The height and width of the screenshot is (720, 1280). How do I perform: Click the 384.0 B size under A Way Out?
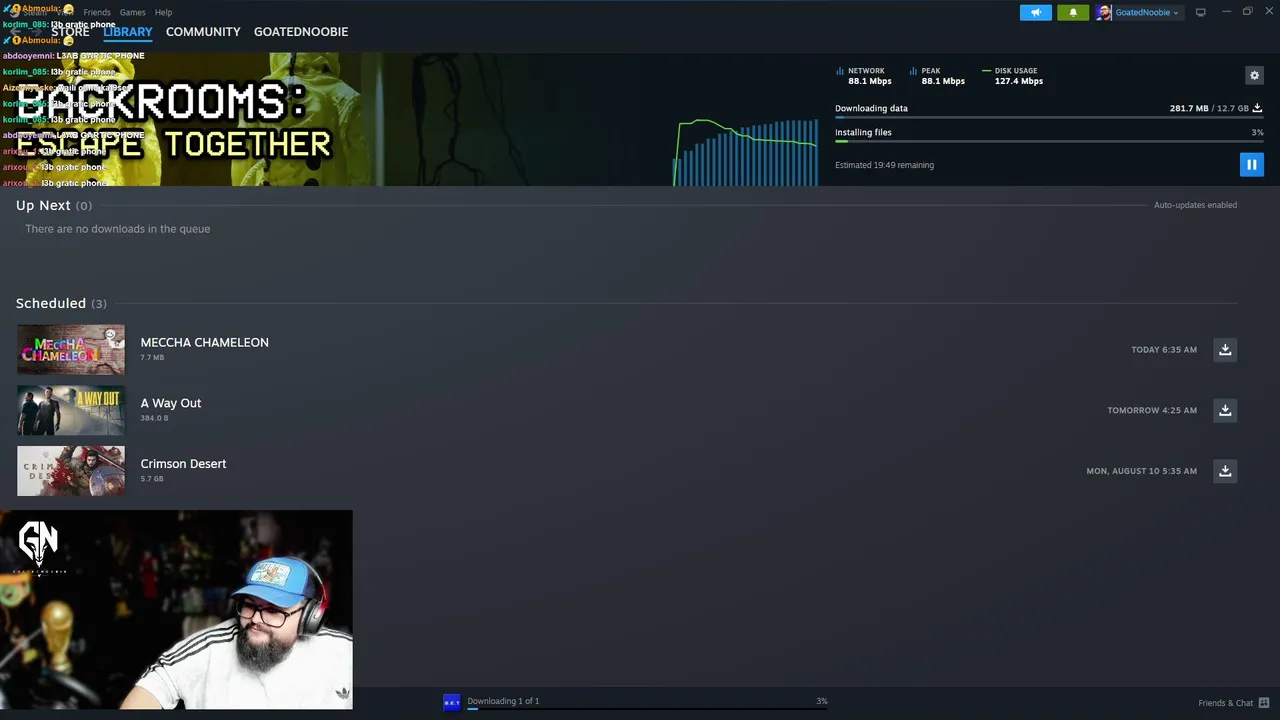(154, 418)
